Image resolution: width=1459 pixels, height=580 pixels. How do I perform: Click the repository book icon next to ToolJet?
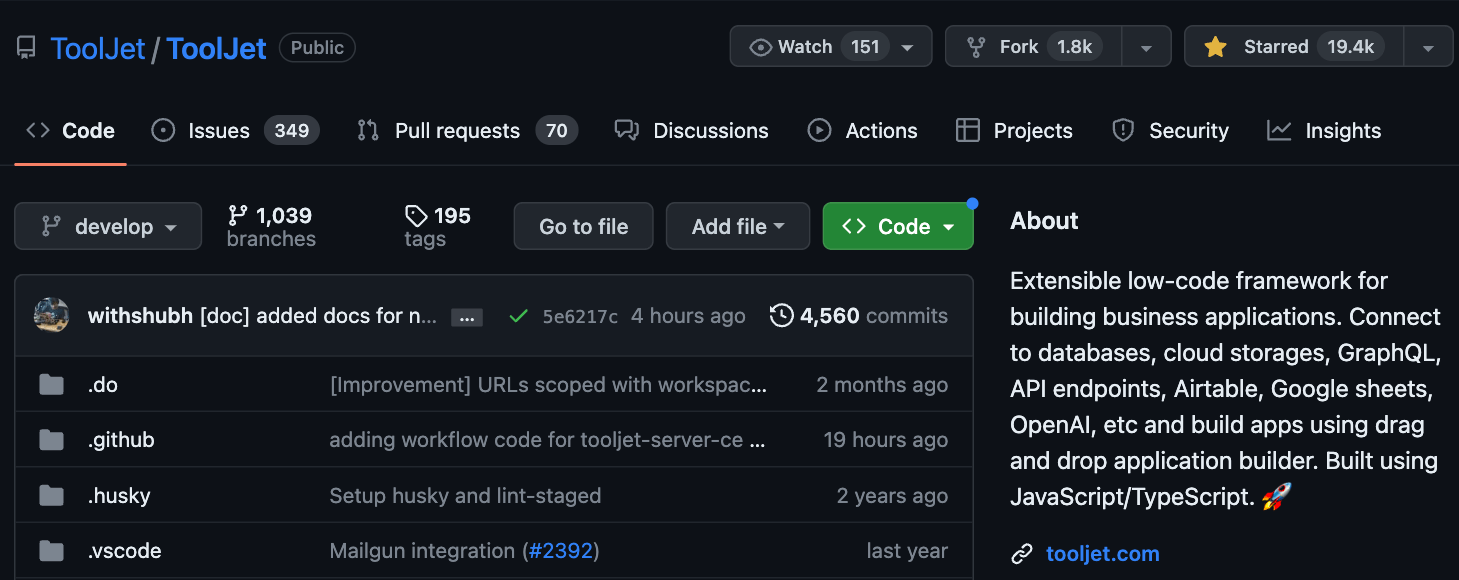tap(25, 46)
